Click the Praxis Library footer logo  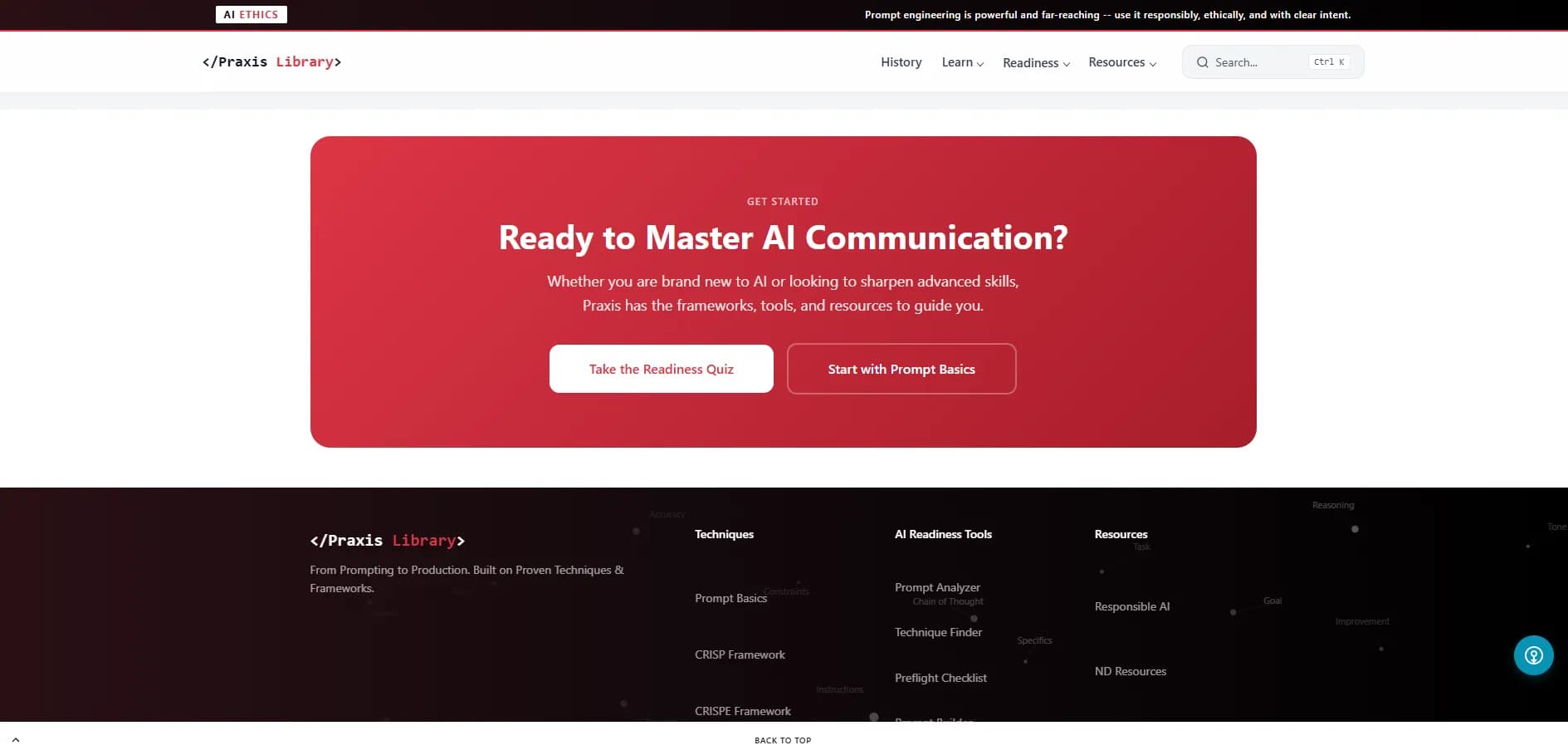coord(387,541)
